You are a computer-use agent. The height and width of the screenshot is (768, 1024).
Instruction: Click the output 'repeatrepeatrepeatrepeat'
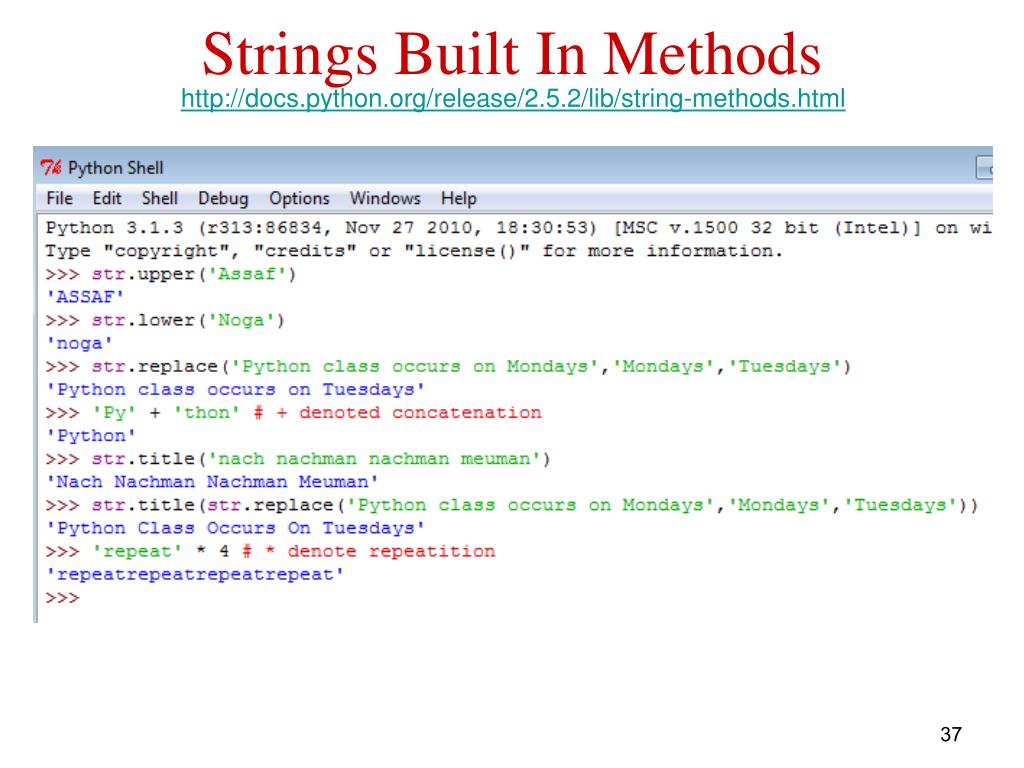click(195, 575)
